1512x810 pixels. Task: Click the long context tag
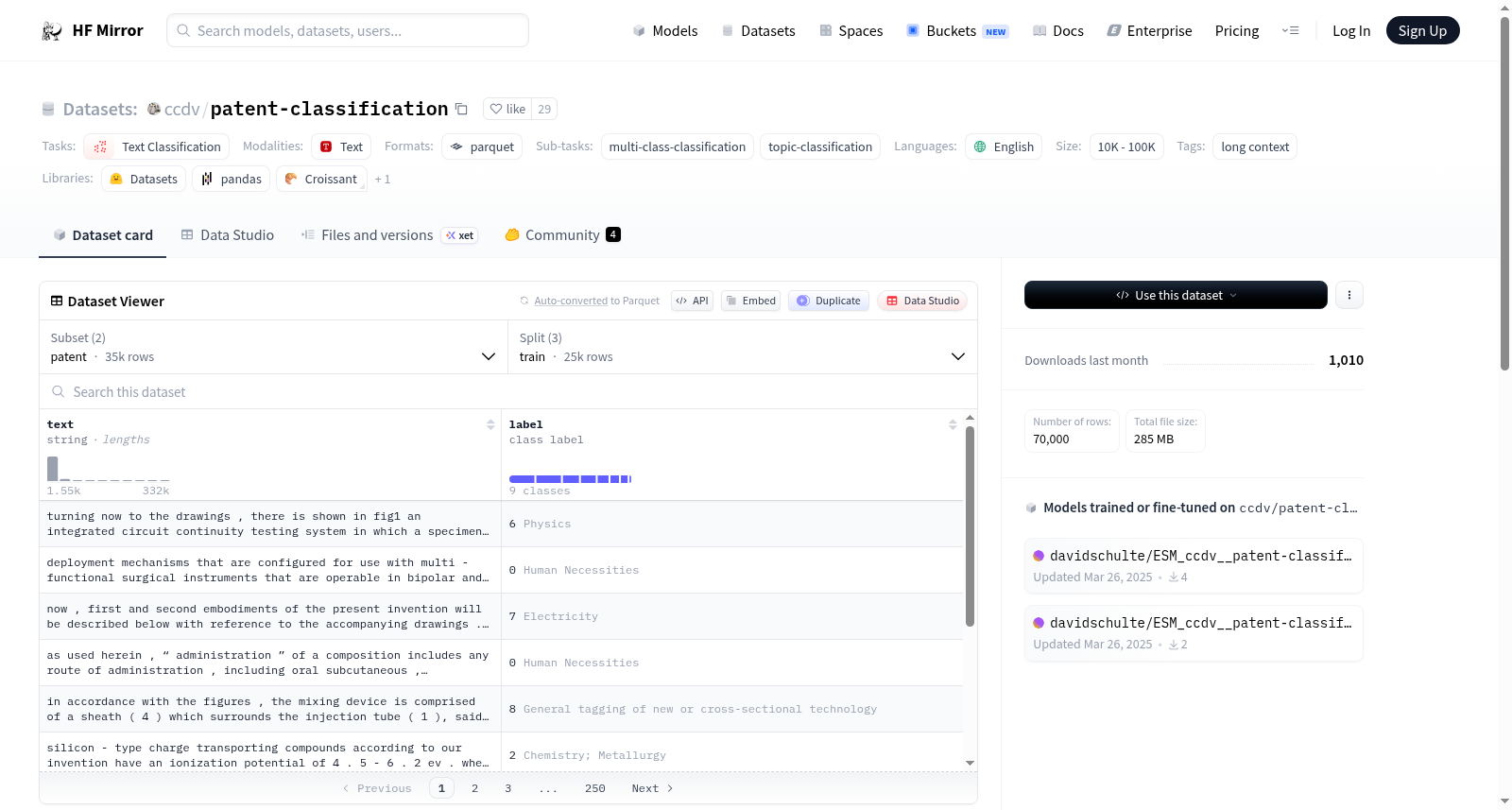click(x=1255, y=146)
